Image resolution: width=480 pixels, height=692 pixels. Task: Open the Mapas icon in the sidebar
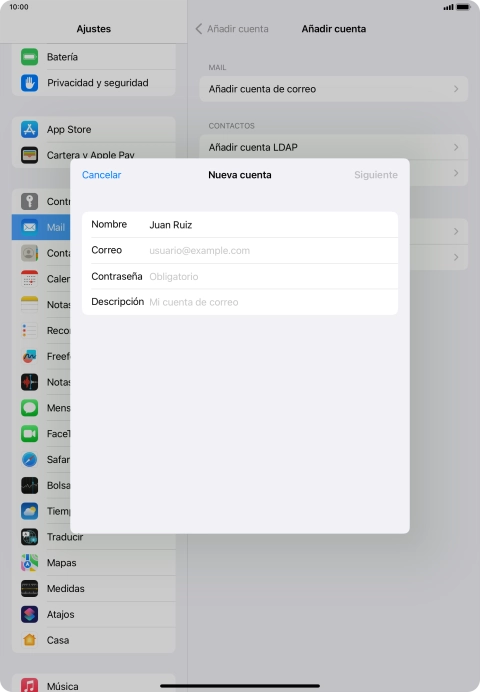[30, 563]
